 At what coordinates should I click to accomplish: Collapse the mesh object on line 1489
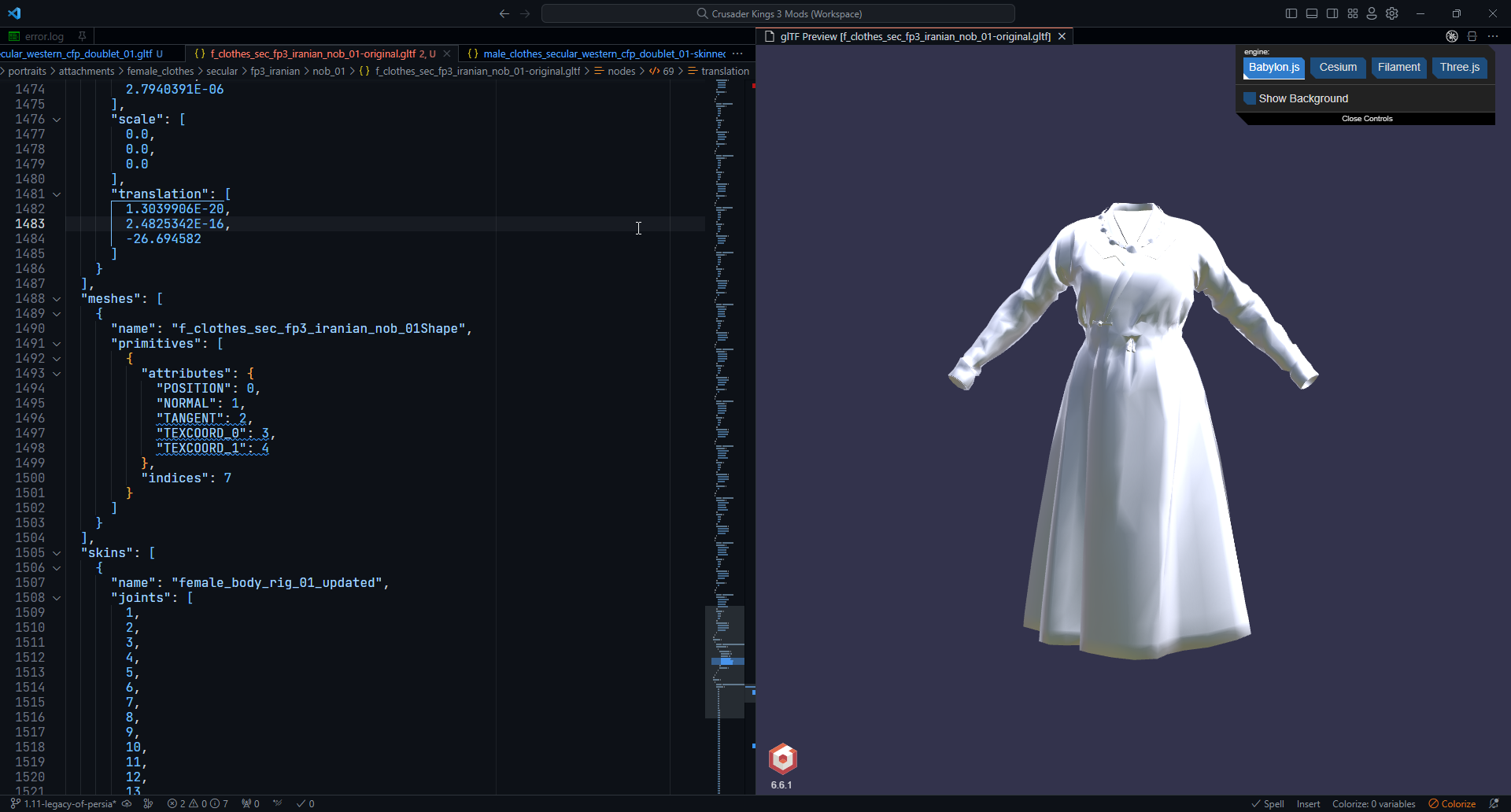click(x=57, y=314)
